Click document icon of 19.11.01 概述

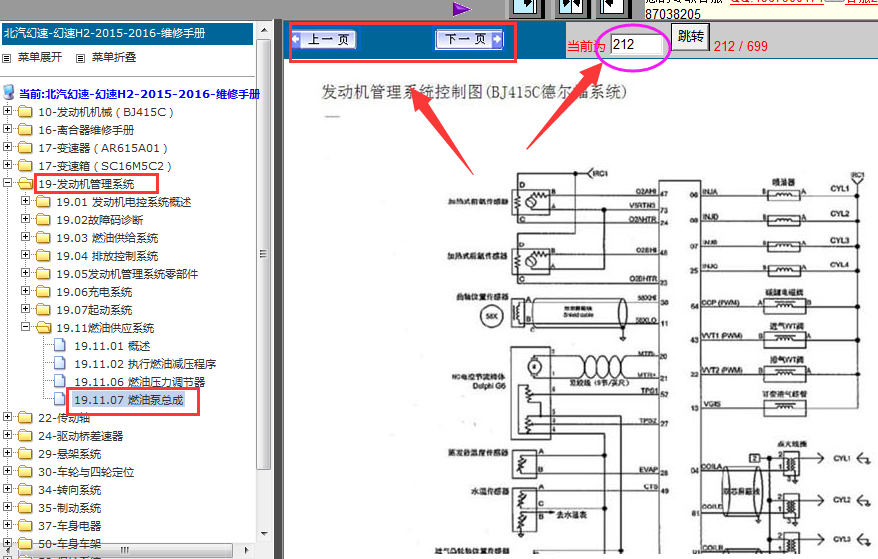[60, 346]
